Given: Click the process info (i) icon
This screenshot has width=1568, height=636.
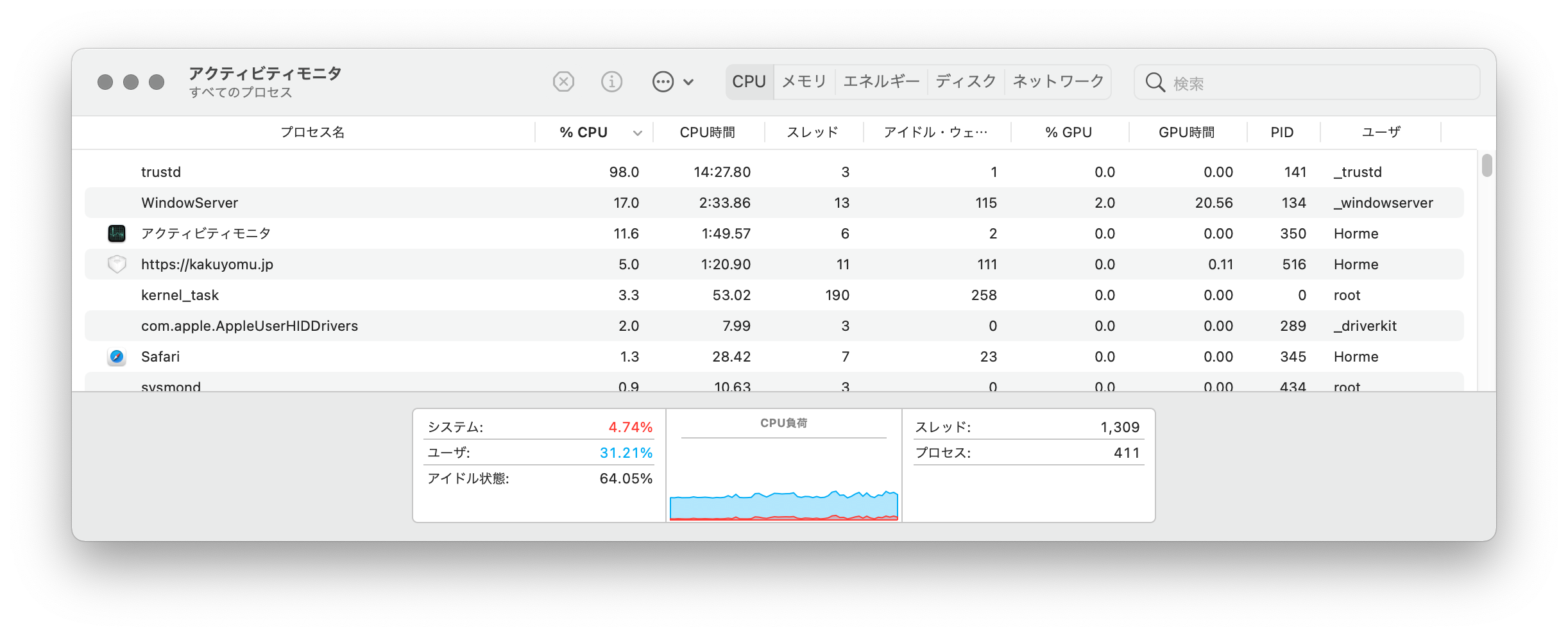Looking at the screenshot, I should (611, 82).
